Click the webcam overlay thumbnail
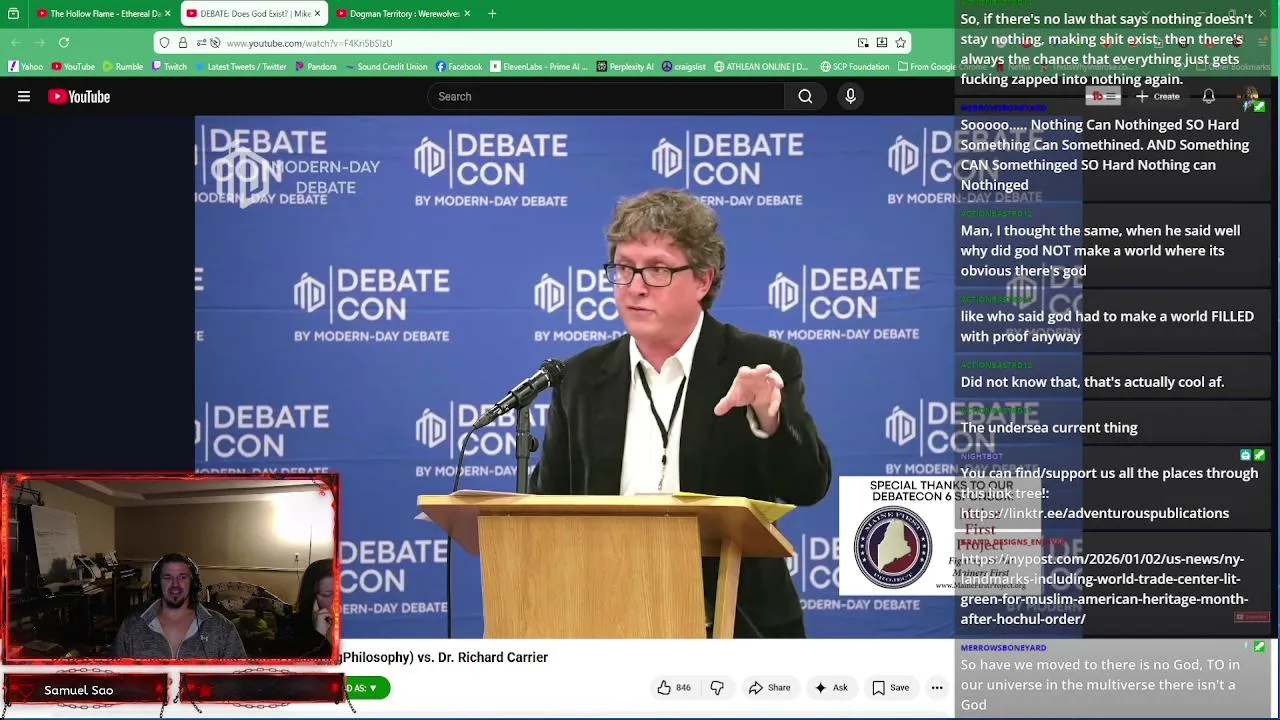 pos(170,568)
